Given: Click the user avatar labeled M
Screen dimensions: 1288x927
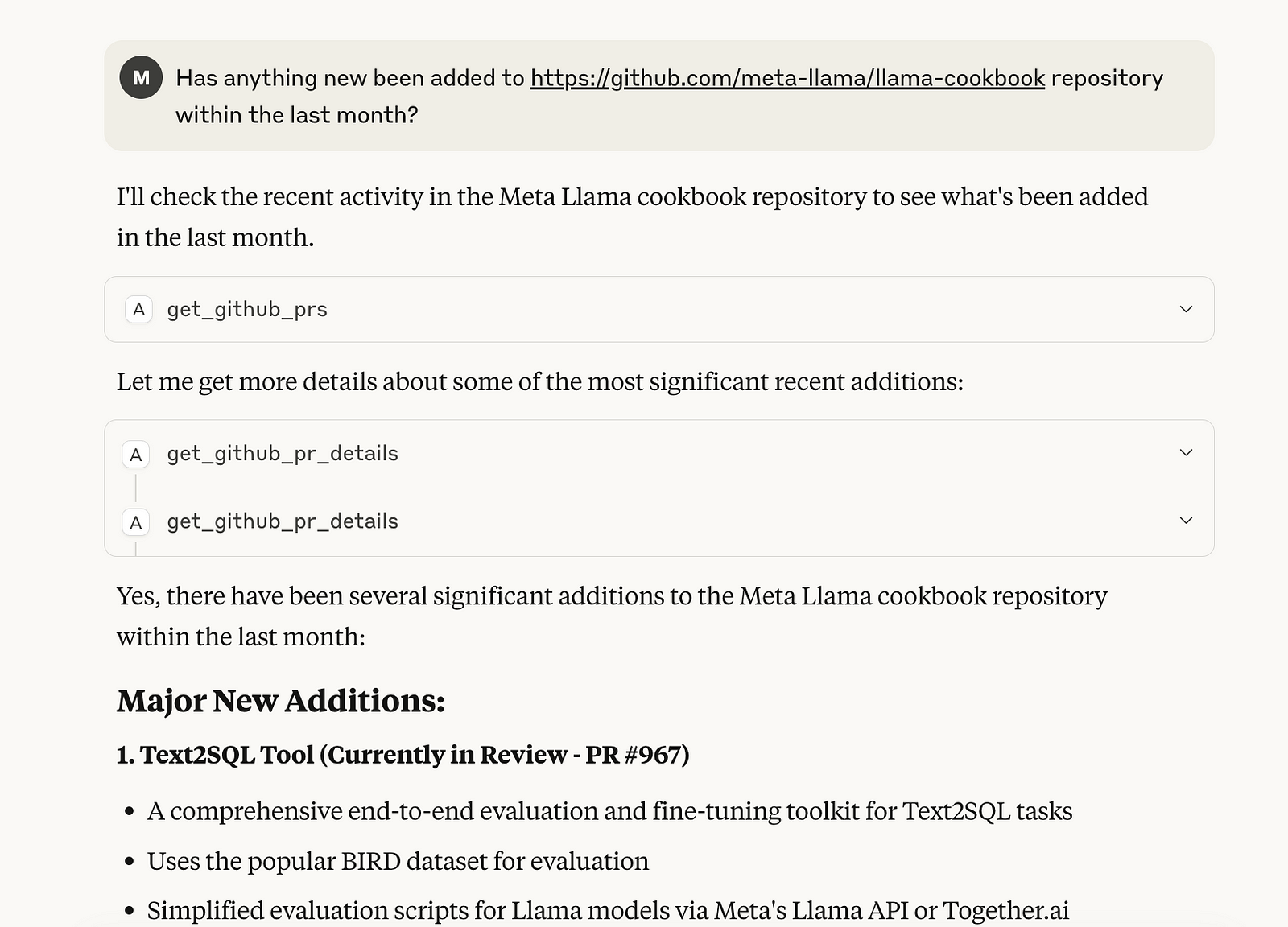Looking at the screenshot, I should coord(141,78).
